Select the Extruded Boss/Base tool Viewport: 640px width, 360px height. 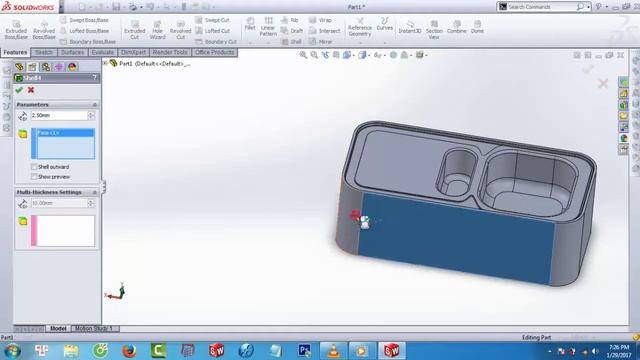click(16, 30)
